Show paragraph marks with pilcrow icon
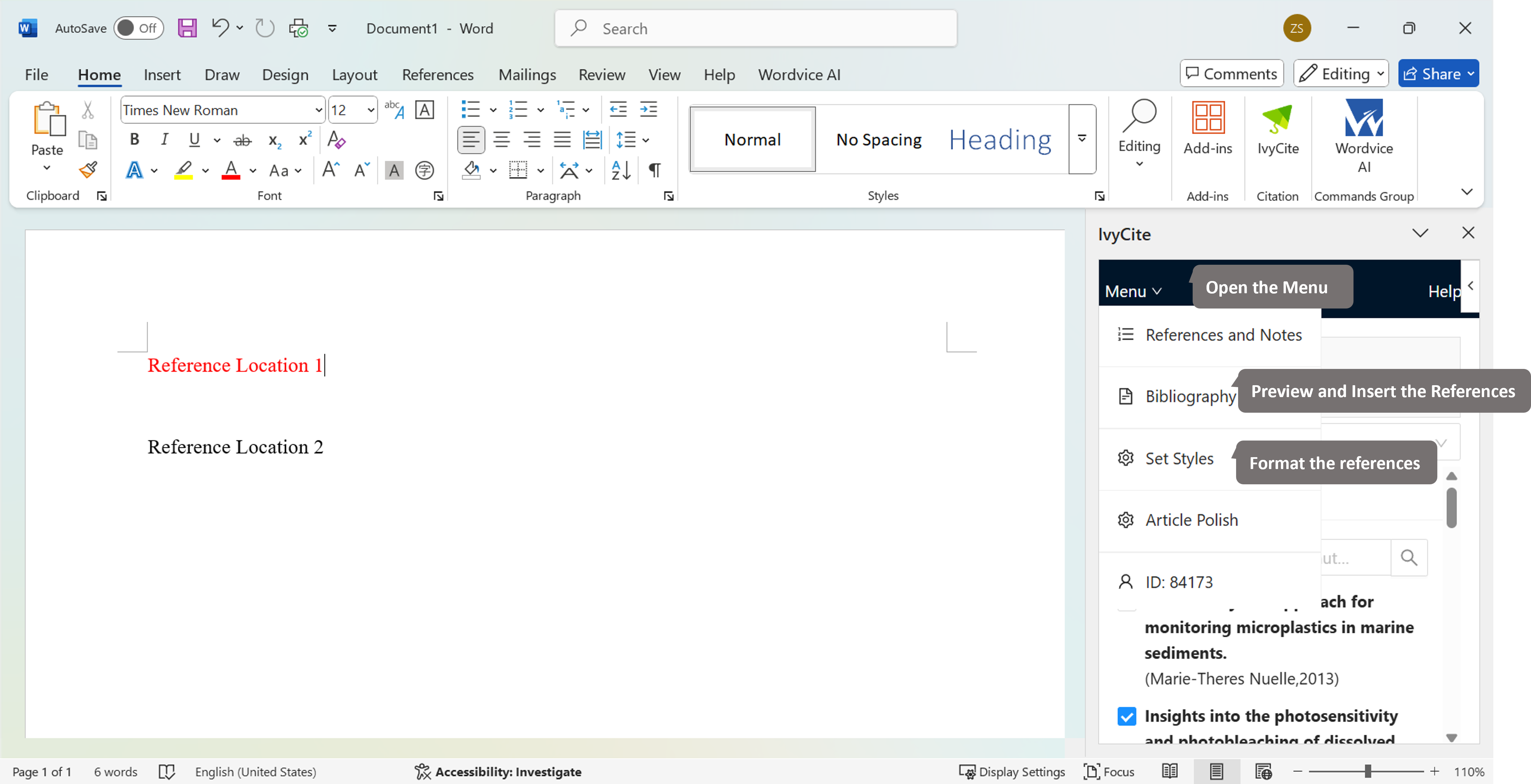Image resolution: width=1531 pixels, height=784 pixels. pyautogui.click(x=654, y=171)
